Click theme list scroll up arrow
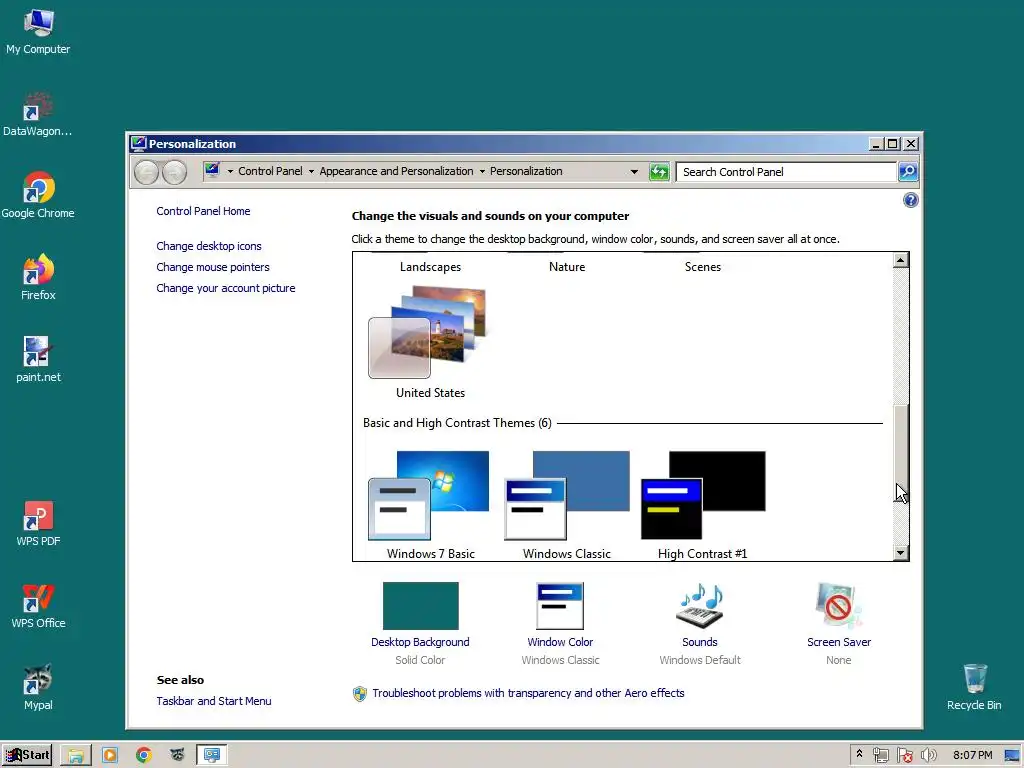The height and width of the screenshot is (768, 1024). point(901,260)
